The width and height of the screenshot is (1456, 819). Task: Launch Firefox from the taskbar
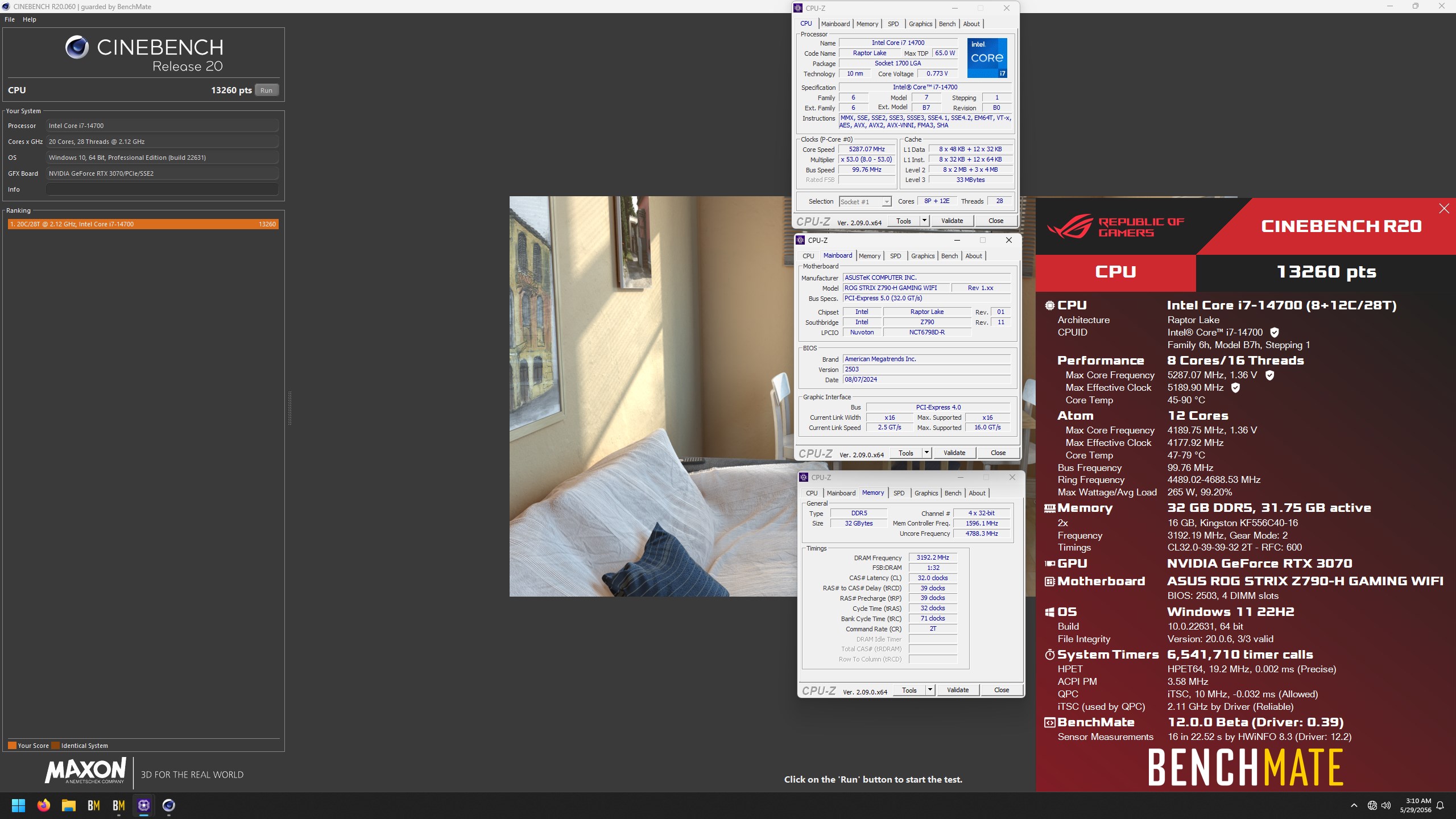(x=44, y=805)
